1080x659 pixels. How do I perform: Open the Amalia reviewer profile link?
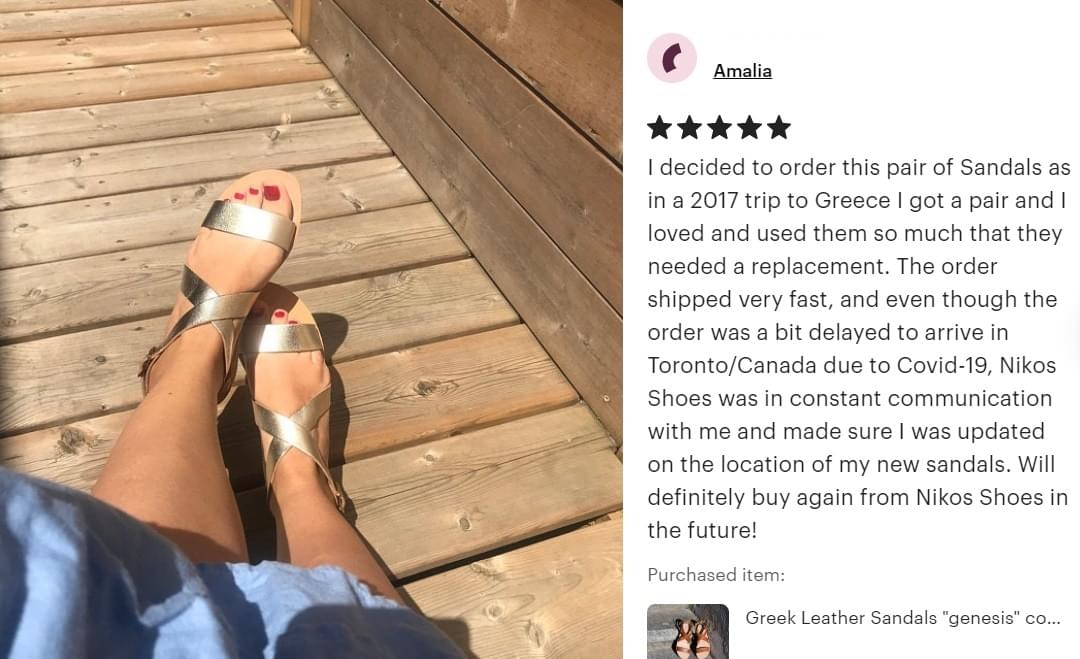[x=742, y=71]
